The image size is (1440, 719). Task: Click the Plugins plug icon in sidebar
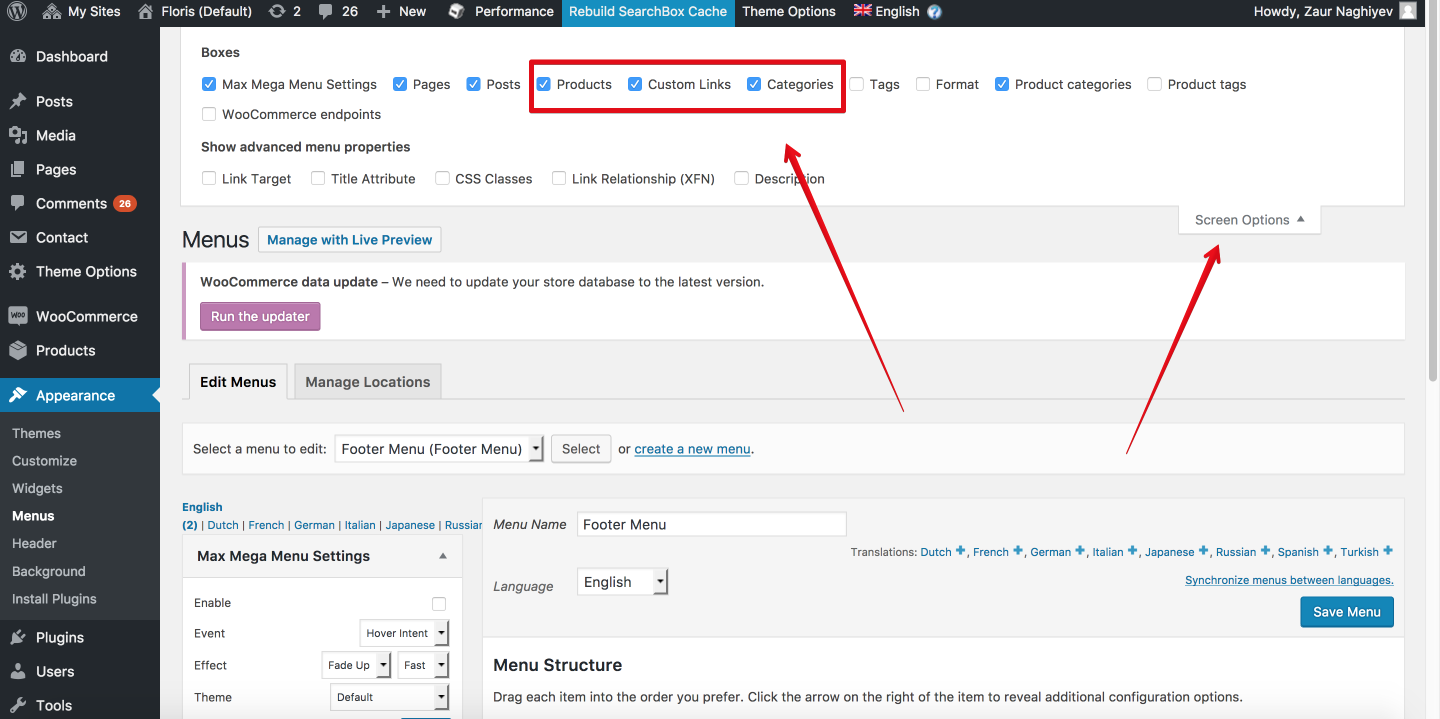click(18, 637)
